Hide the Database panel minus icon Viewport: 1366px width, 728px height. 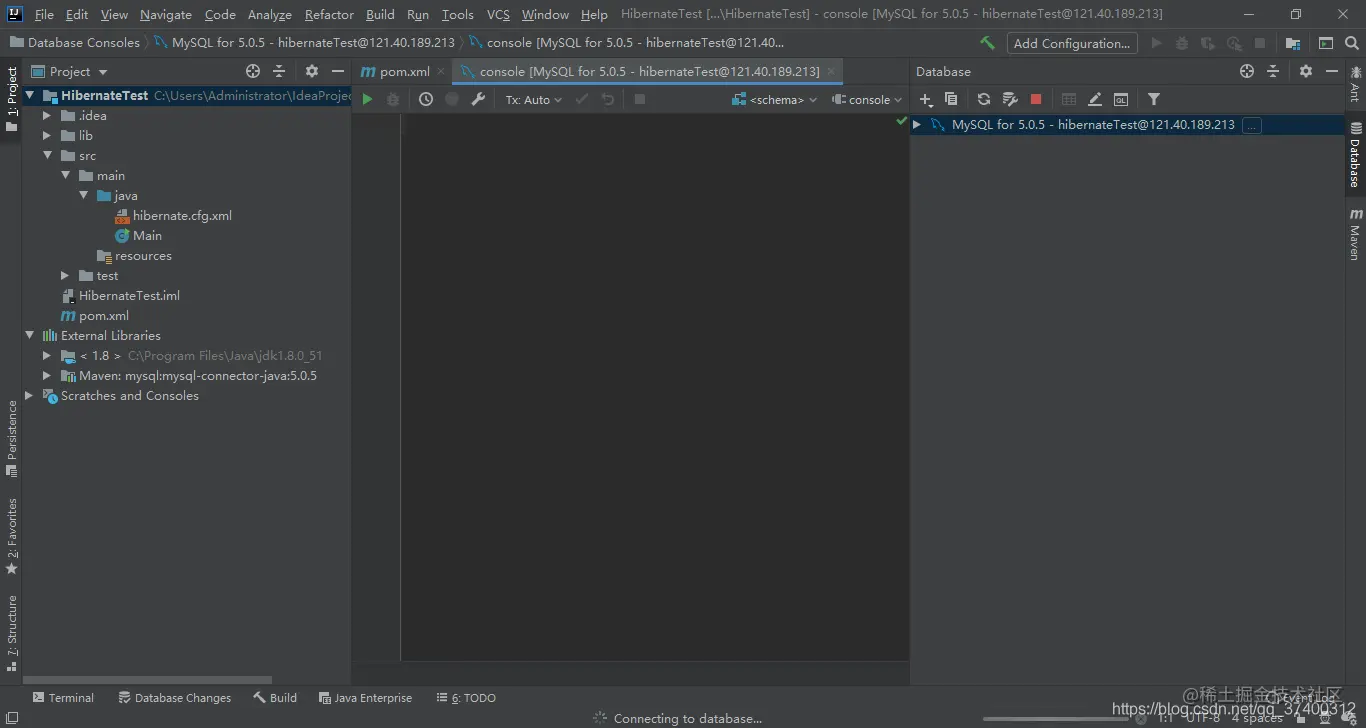[1332, 71]
